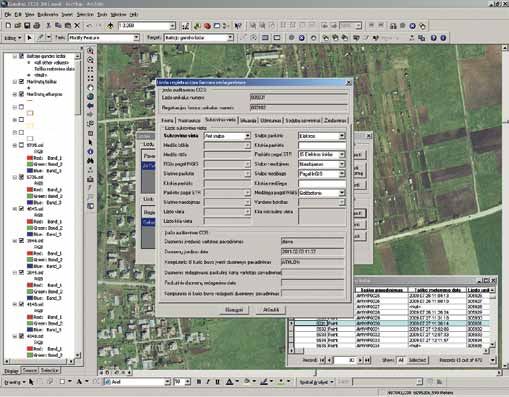Open the dropdown showing Elektros
The height and width of the screenshot is (397, 509).
[342, 136]
